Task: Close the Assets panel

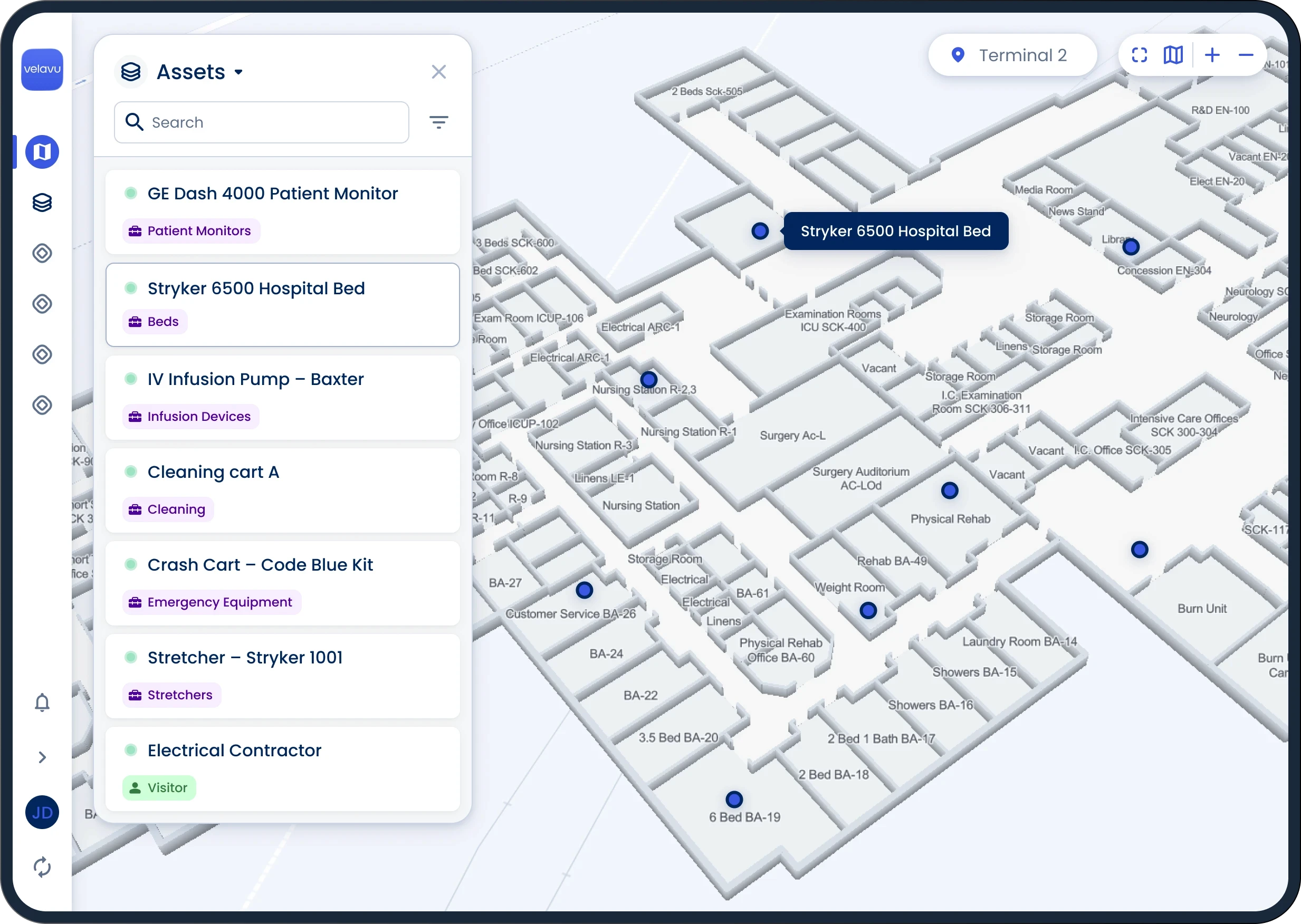Action: tap(439, 72)
